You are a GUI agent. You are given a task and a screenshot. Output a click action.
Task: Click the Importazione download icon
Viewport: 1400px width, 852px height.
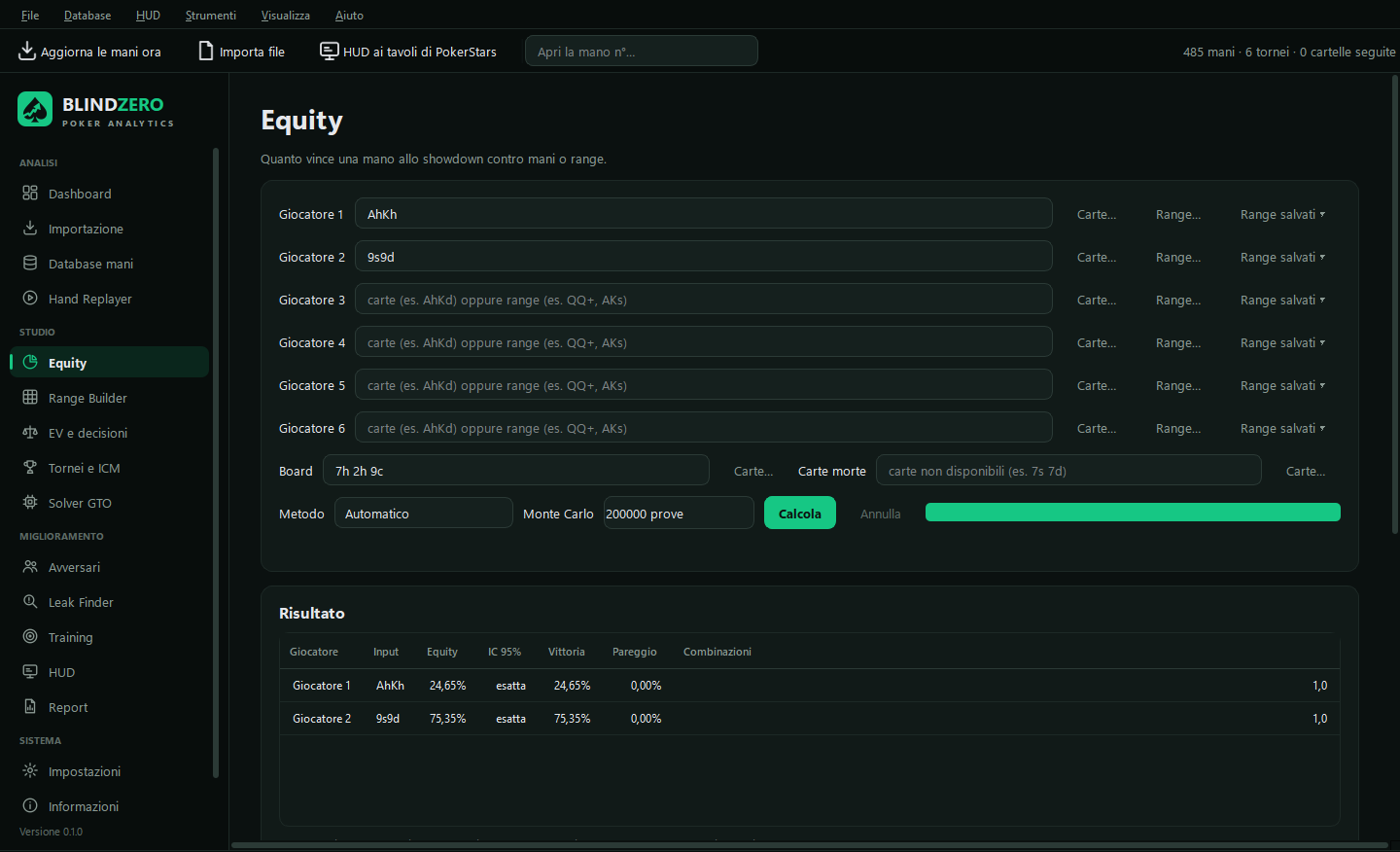(30, 228)
